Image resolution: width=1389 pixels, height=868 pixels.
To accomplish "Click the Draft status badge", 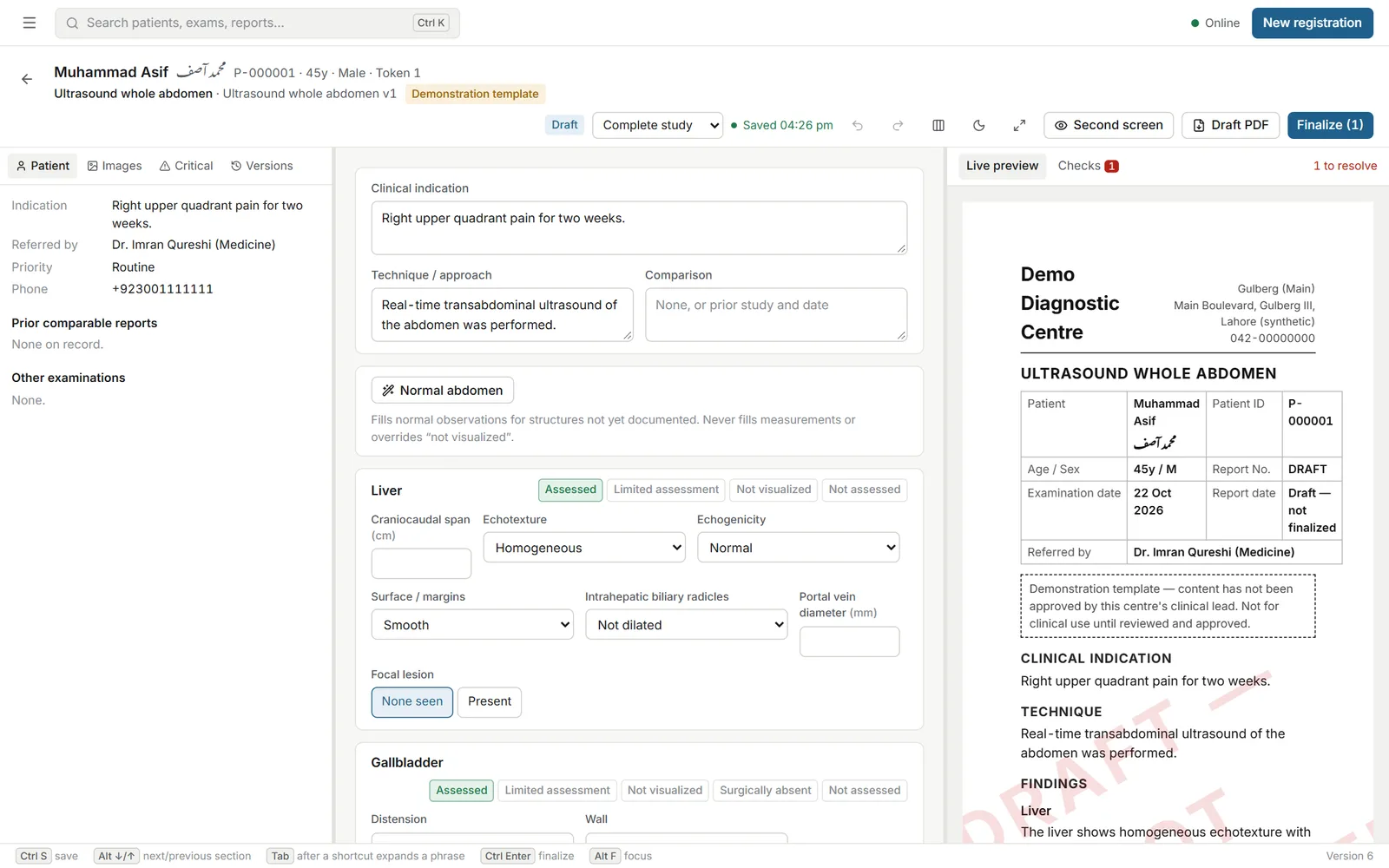I will 564,125.
